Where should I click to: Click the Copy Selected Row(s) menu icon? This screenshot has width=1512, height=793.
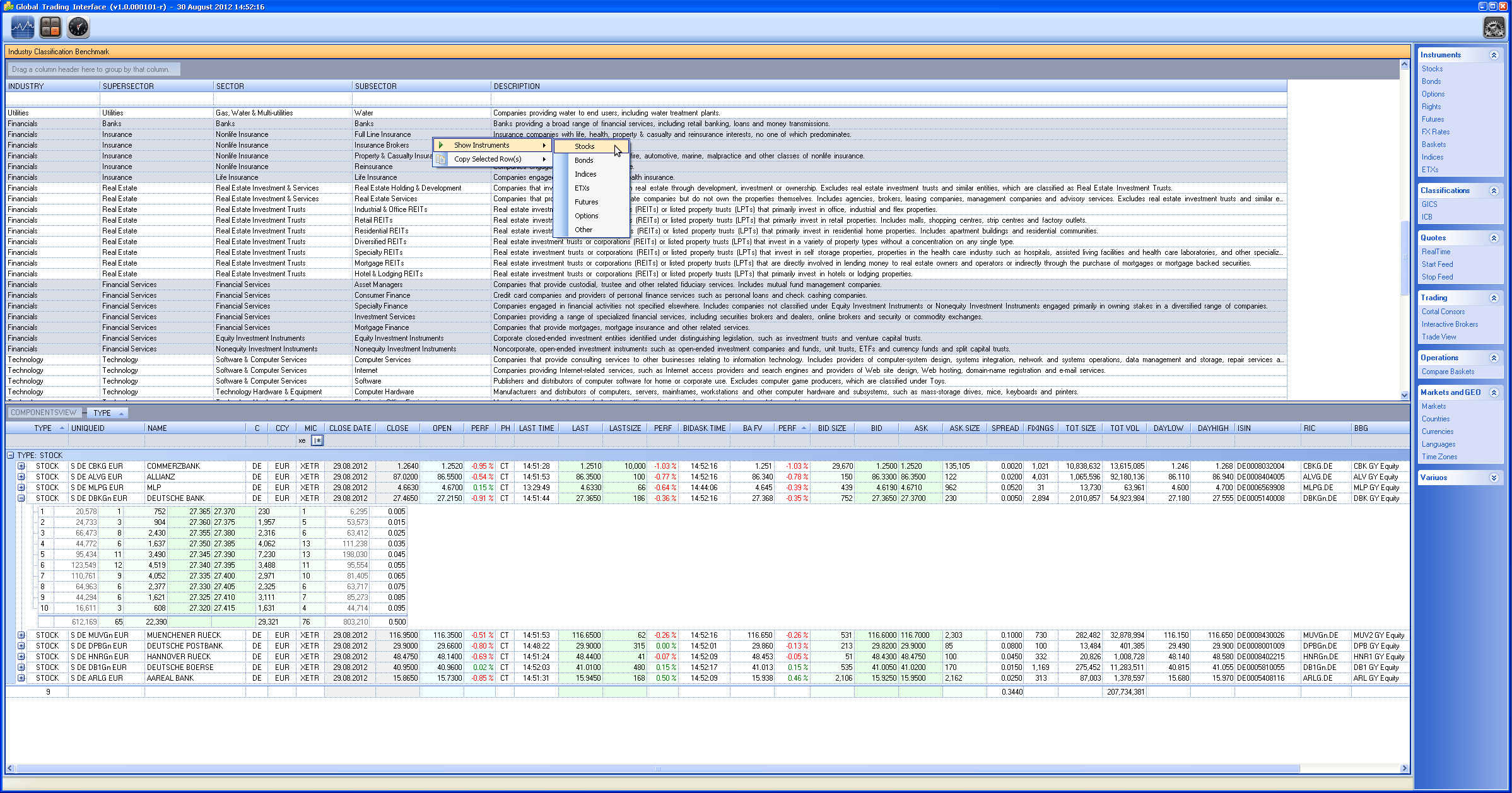tap(441, 159)
